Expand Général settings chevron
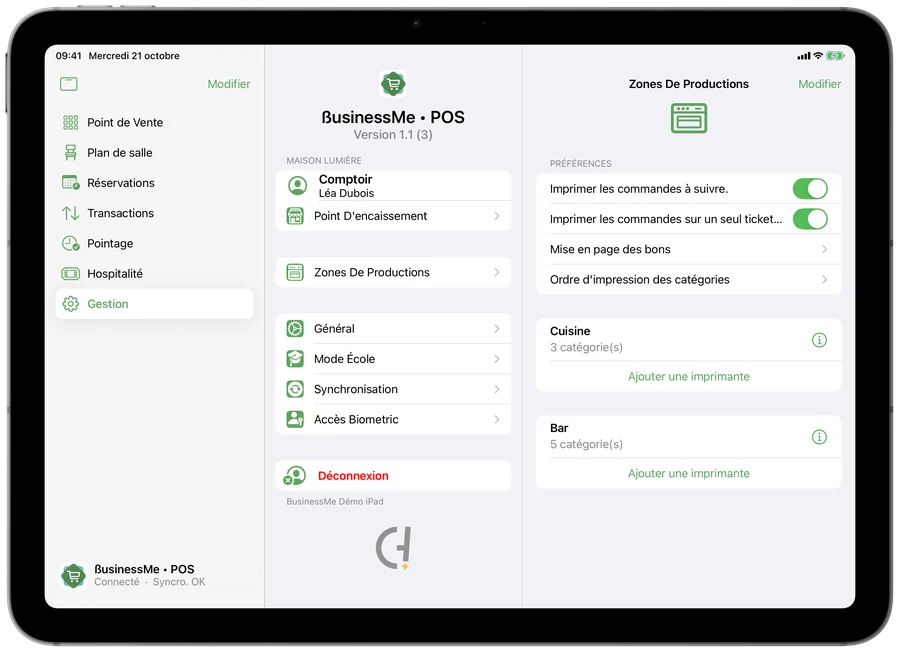Viewport: 900px width, 653px height. pyautogui.click(x=497, y=329)
